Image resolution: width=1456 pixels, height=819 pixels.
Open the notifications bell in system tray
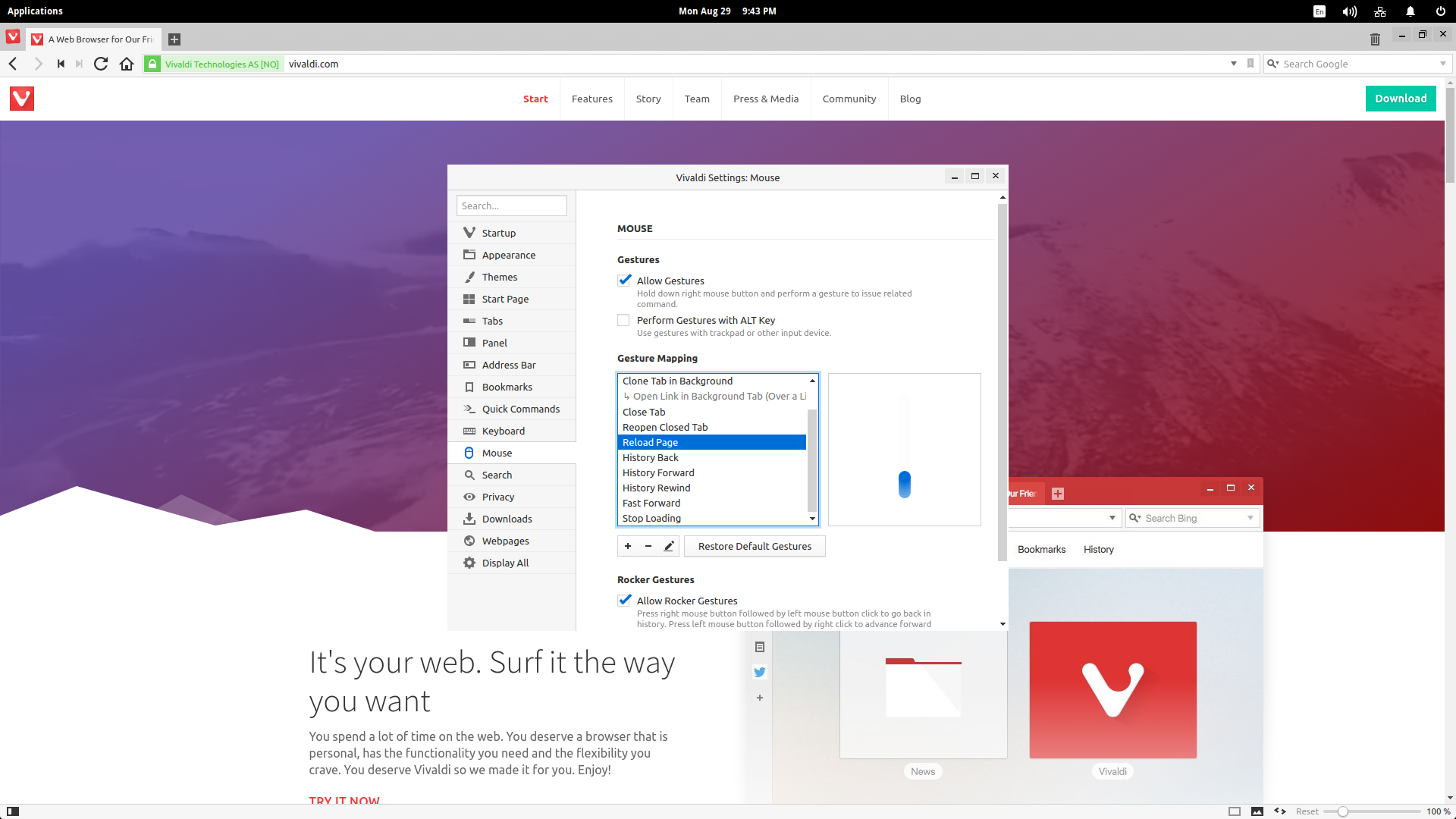pyautogui.click(x=1410, y=11)
